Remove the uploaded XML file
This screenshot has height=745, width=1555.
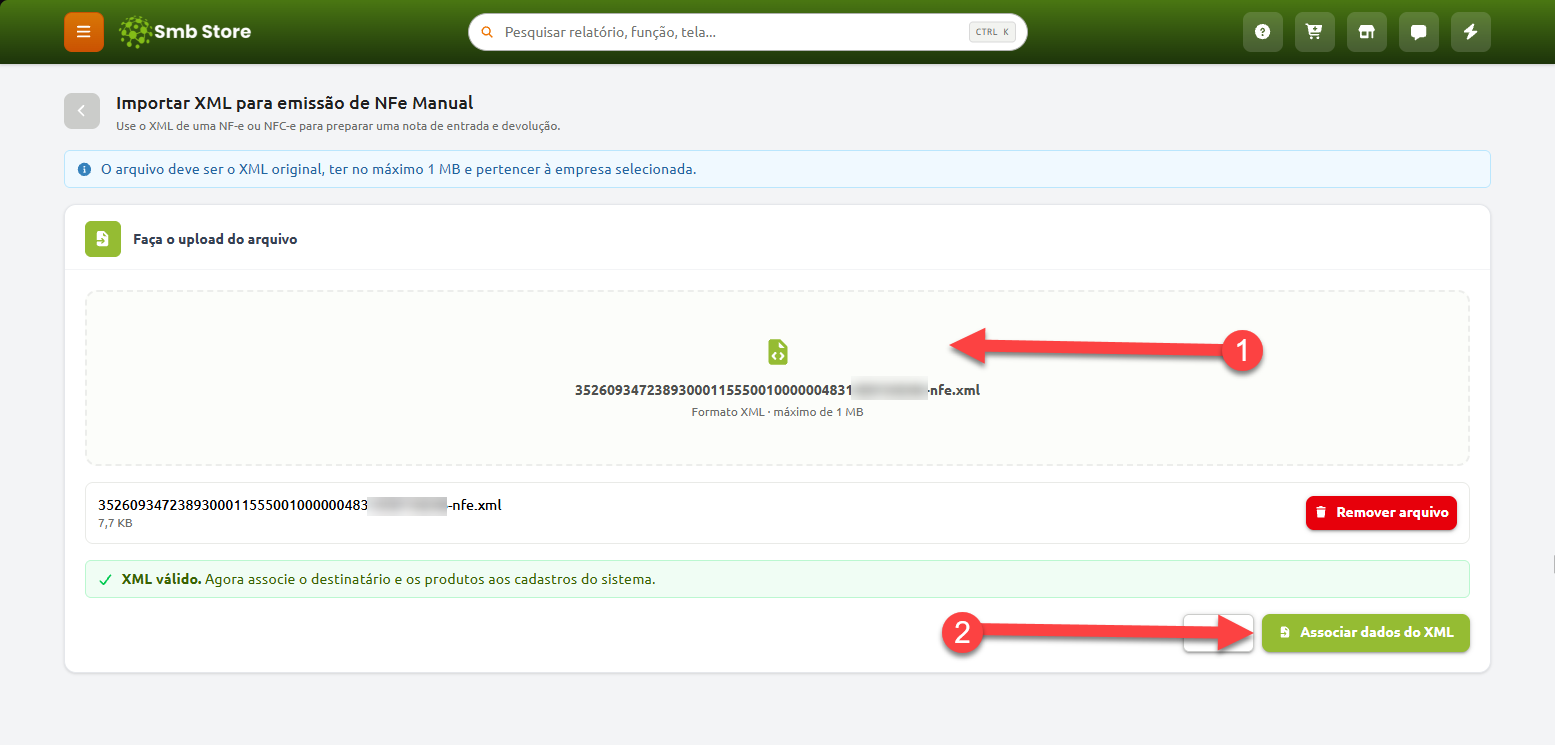point(1381,513)
